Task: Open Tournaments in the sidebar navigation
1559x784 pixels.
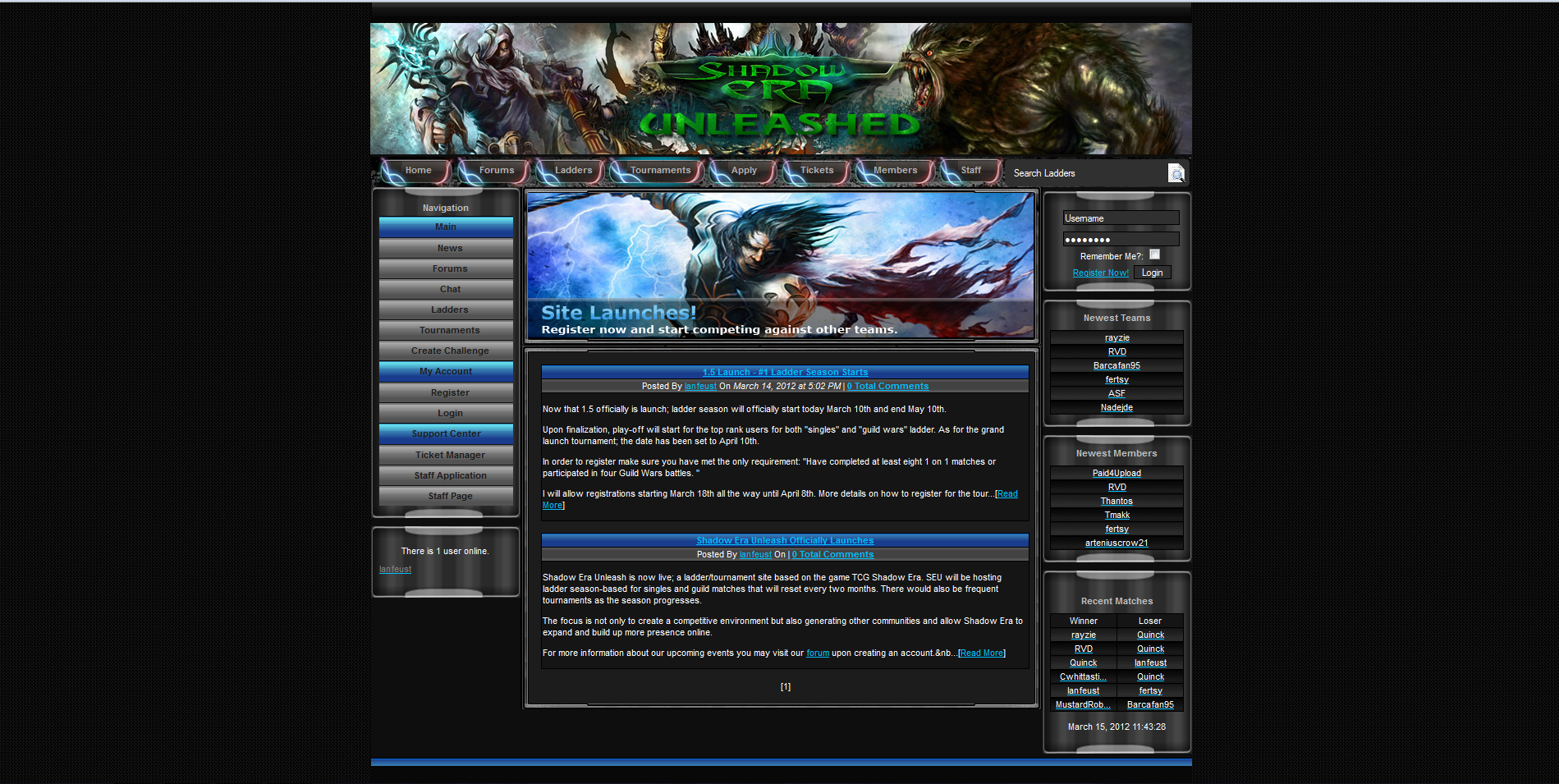Action: pyautogui.click(x=446, y=330)
